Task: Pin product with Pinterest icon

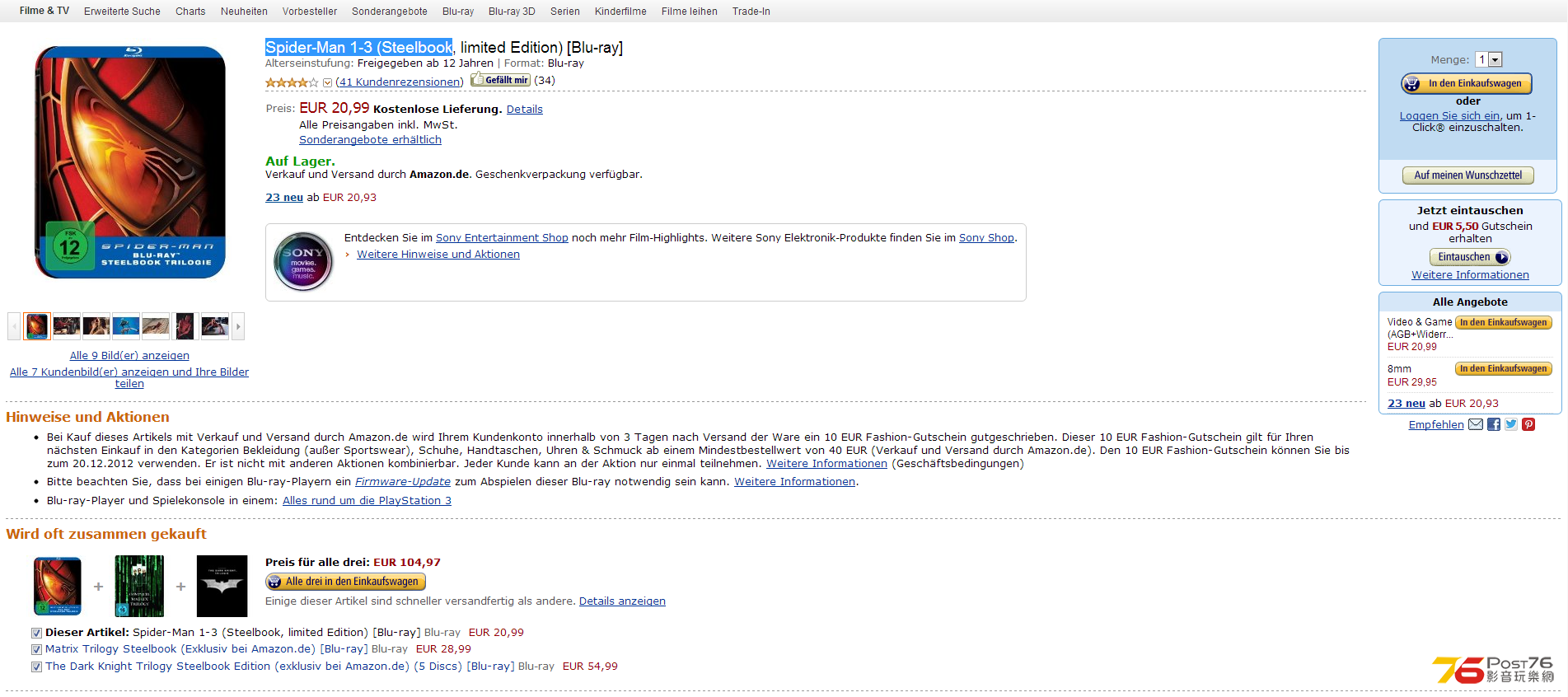Action: click(x=1528, y=424)
